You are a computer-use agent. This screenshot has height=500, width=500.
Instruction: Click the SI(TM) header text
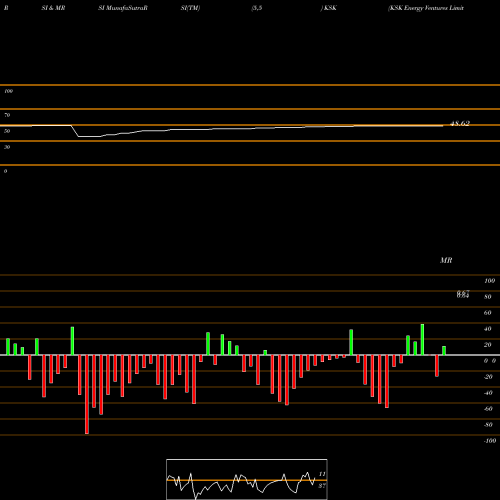point(190,8)
